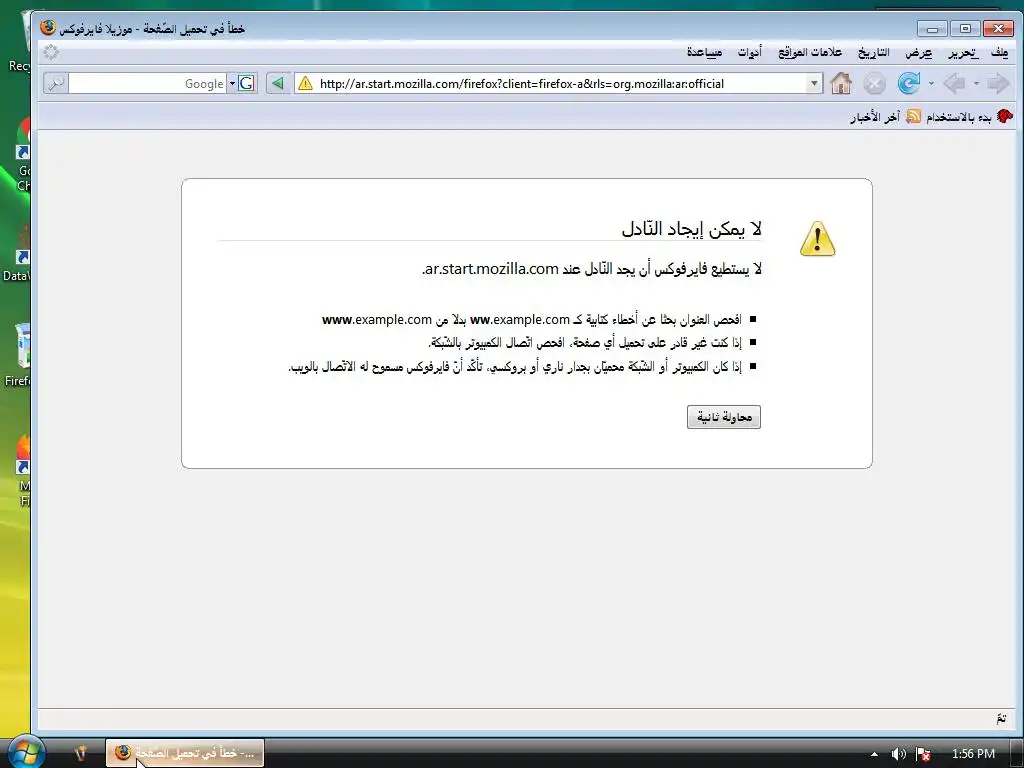The height and width of the screenshot is (768, 1024).
Task: Click the quick launch icon on taskbar
Action: [x=80, y=753]
